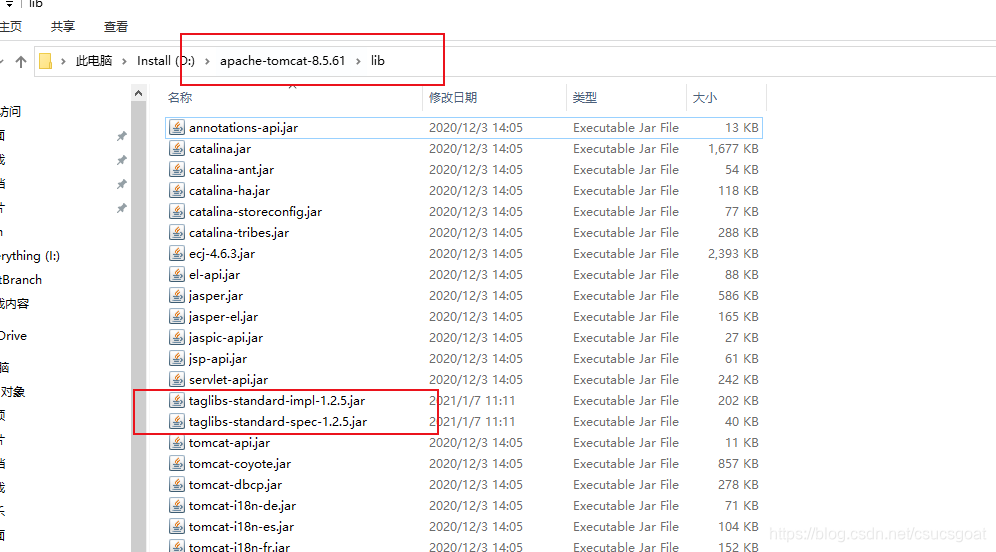Expand the chevron after 此电脑 in the address bar
The image size is (996, 552).
pyautogui.click(x=124, y=61)
